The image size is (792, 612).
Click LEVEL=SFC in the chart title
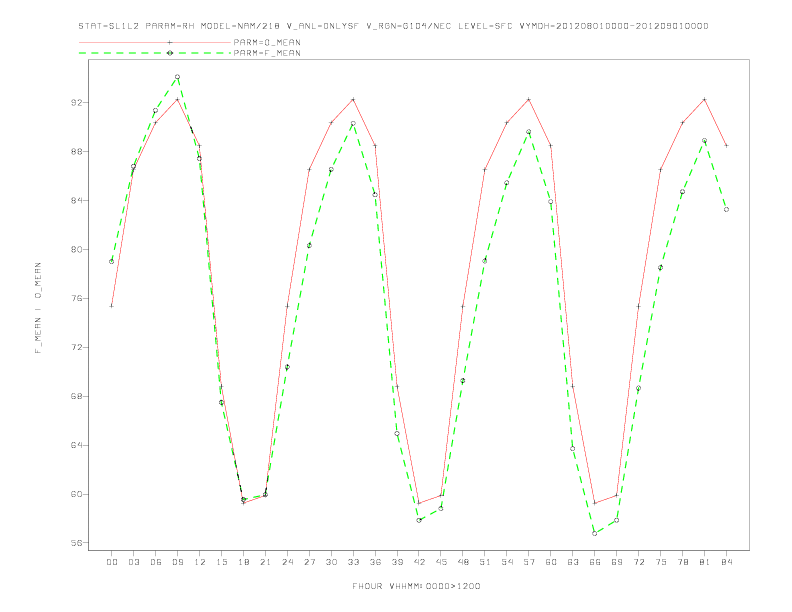[485, 26]
